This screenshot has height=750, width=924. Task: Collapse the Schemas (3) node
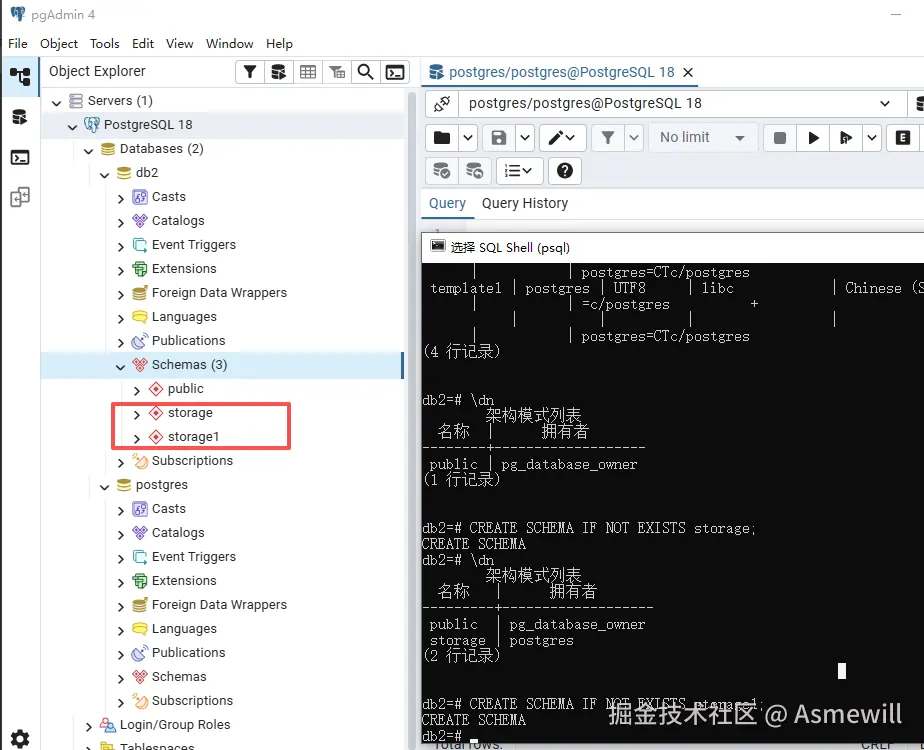coord(120,366)
